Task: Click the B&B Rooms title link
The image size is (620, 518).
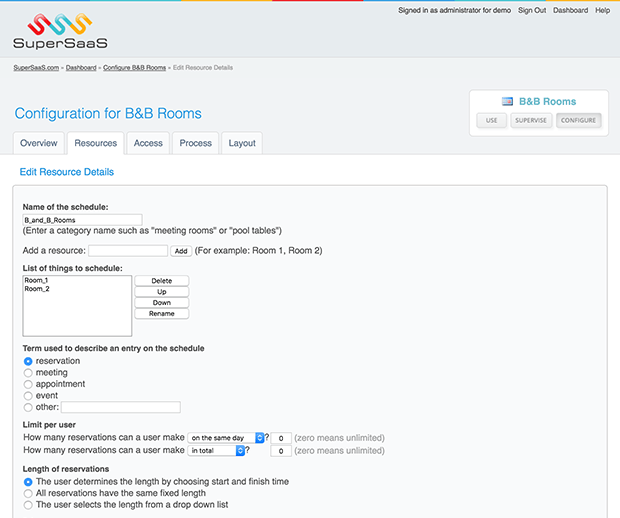Action: click(x=547, y=102)
